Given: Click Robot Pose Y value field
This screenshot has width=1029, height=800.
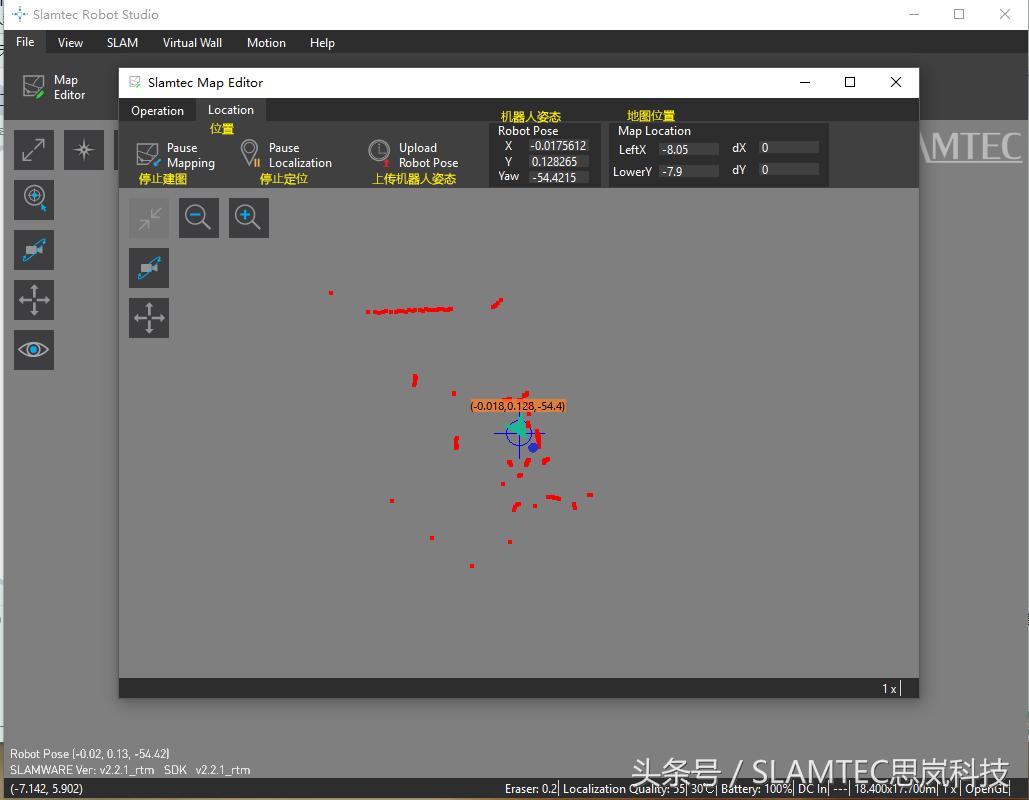Looking at the screenshot, I should point(558,161).
